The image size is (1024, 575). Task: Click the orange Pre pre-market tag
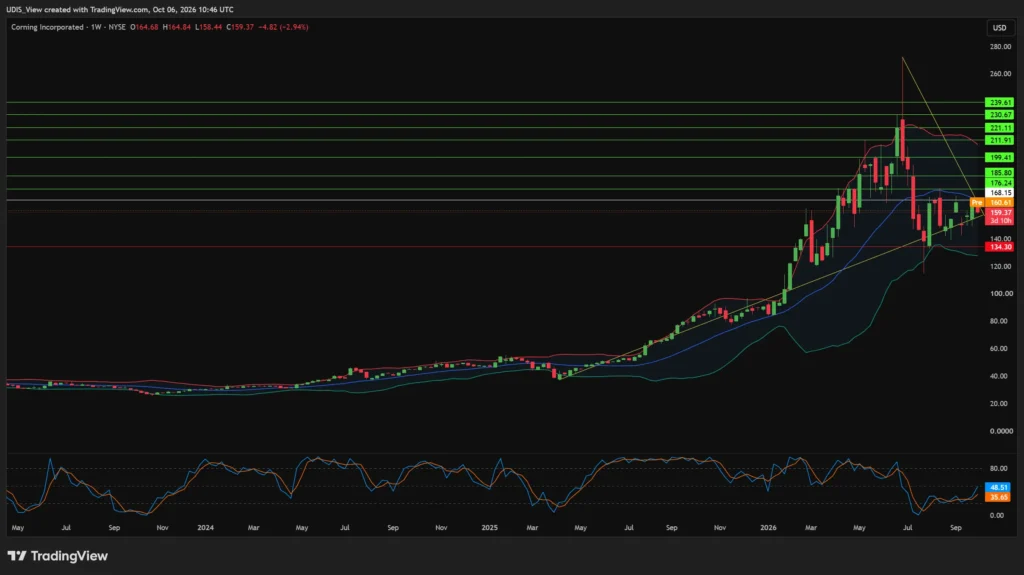point(976,203)
